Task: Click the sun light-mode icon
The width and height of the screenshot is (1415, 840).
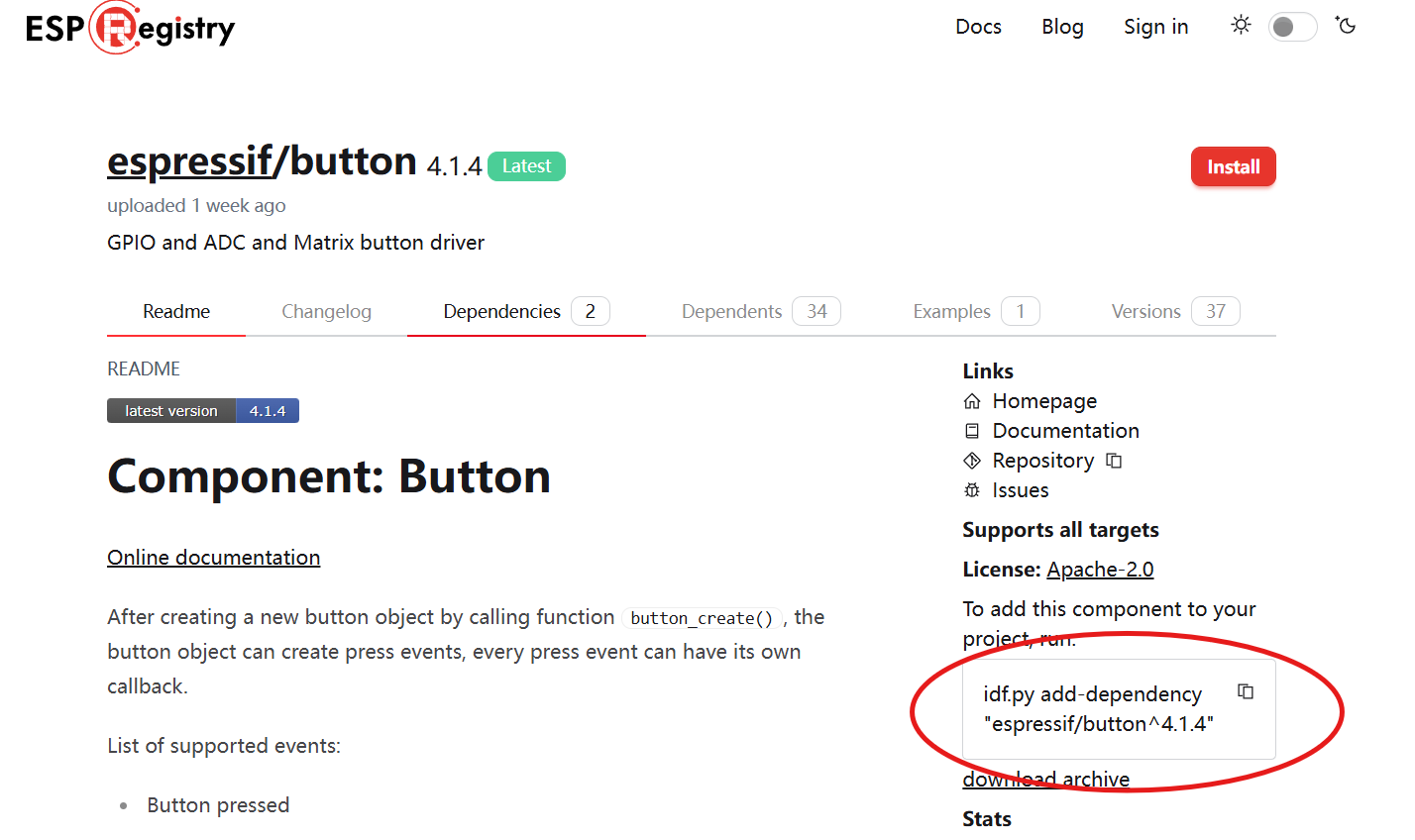Action: [1241, 25]
